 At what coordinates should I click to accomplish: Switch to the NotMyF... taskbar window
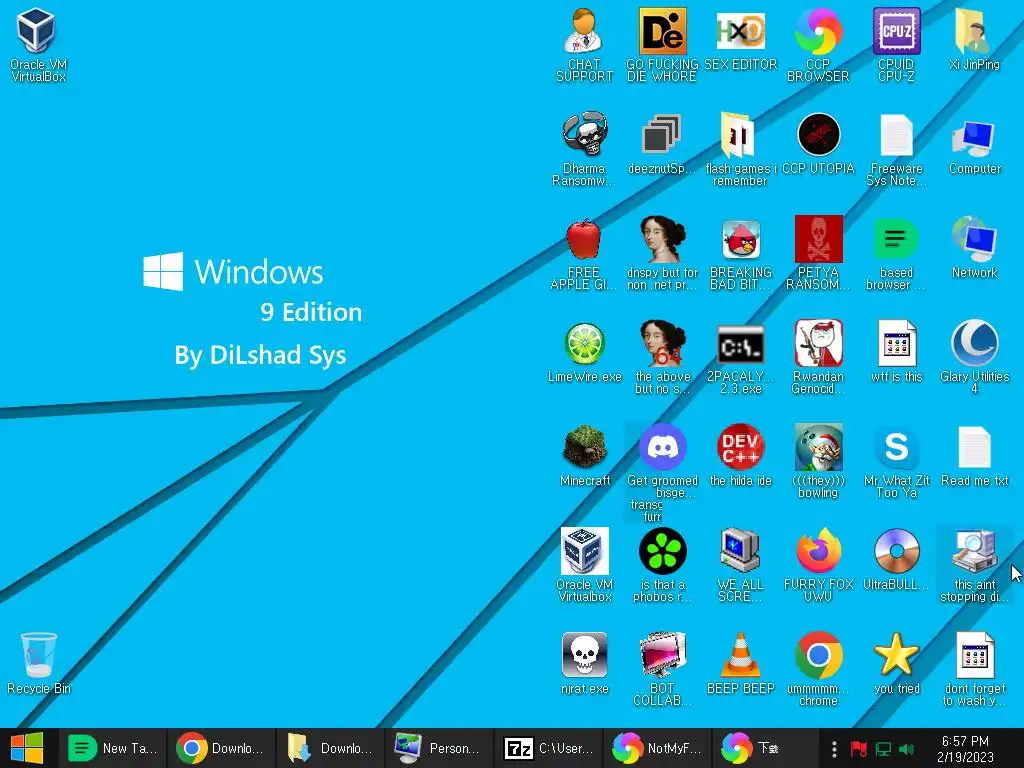coord(656,748)
